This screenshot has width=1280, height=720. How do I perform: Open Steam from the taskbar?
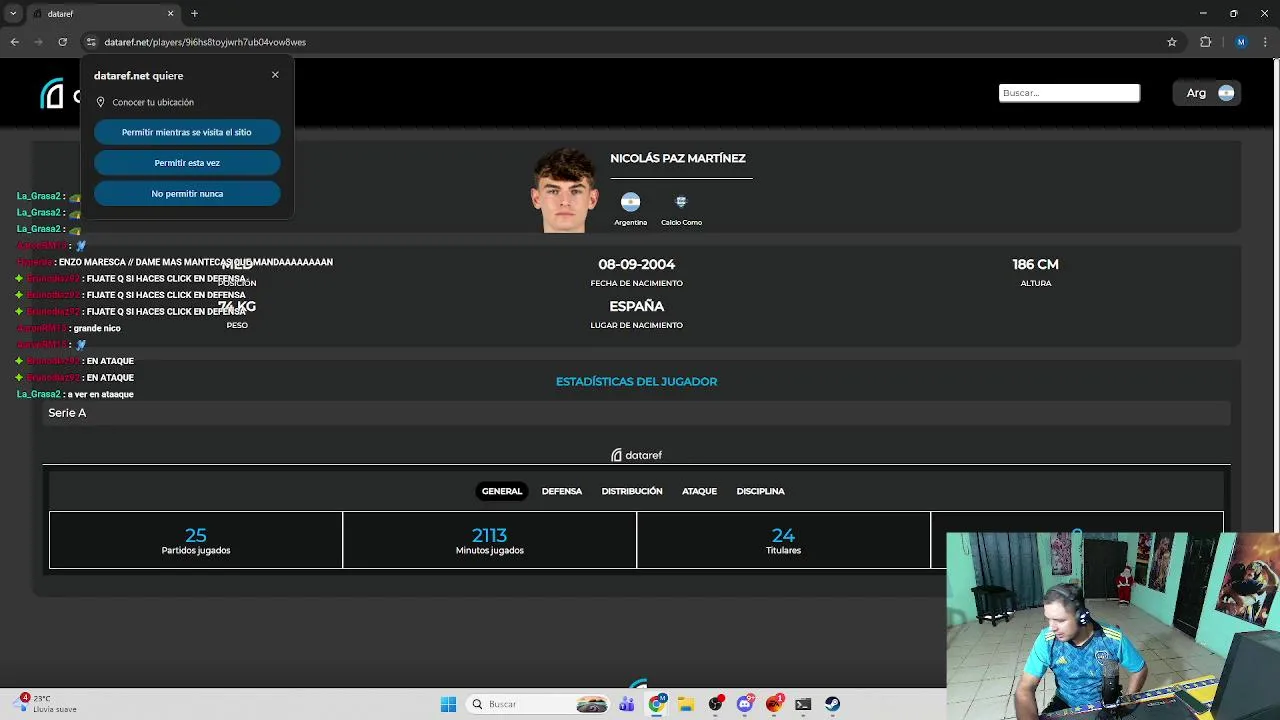pos(833,704)
